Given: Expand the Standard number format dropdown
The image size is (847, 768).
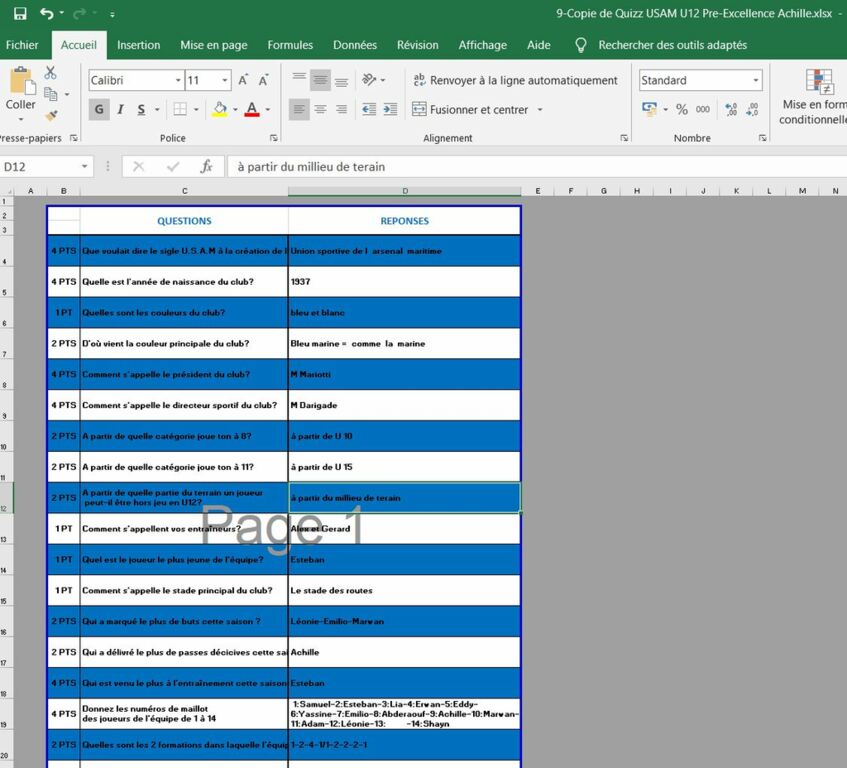Looking at the screenshot, I should 755,80.
